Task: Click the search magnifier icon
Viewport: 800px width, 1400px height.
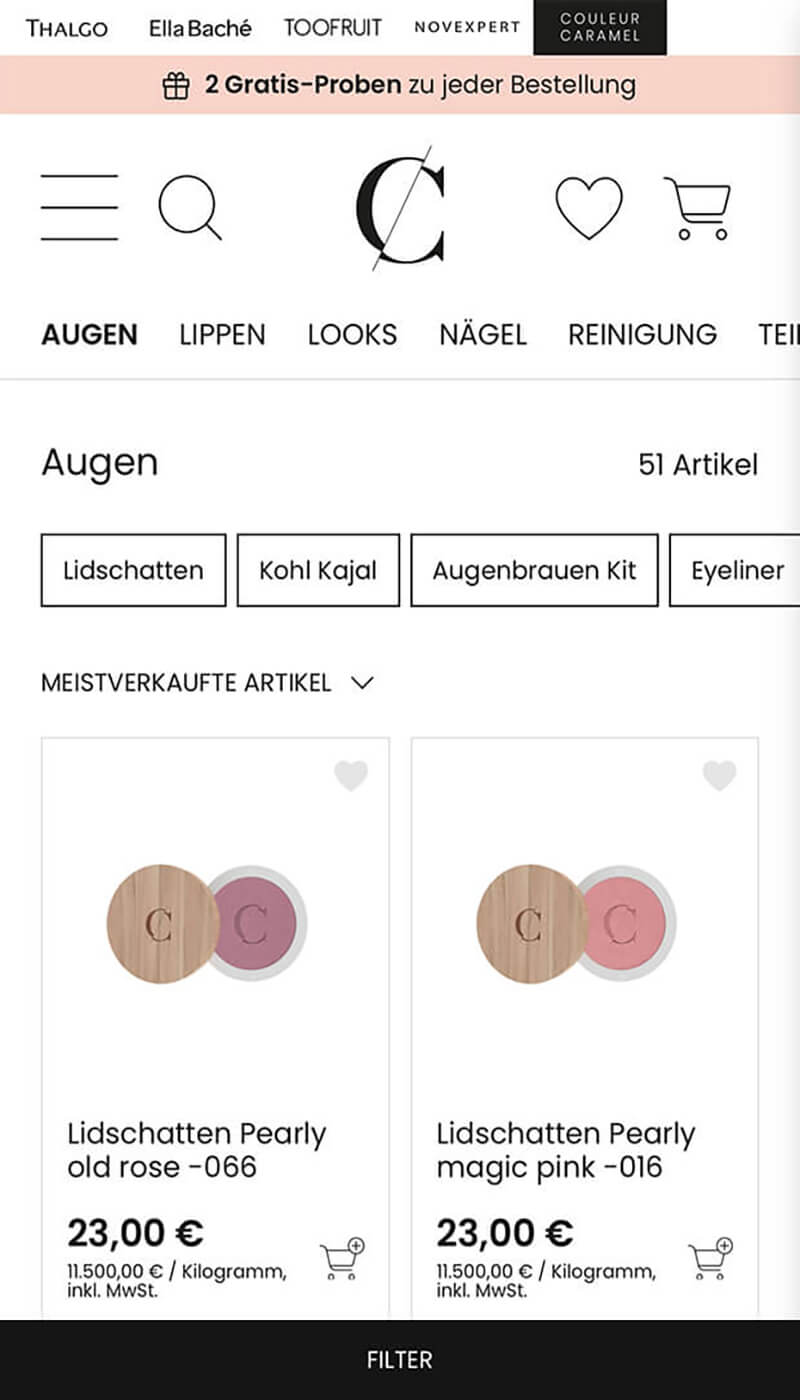Action: 189,208
